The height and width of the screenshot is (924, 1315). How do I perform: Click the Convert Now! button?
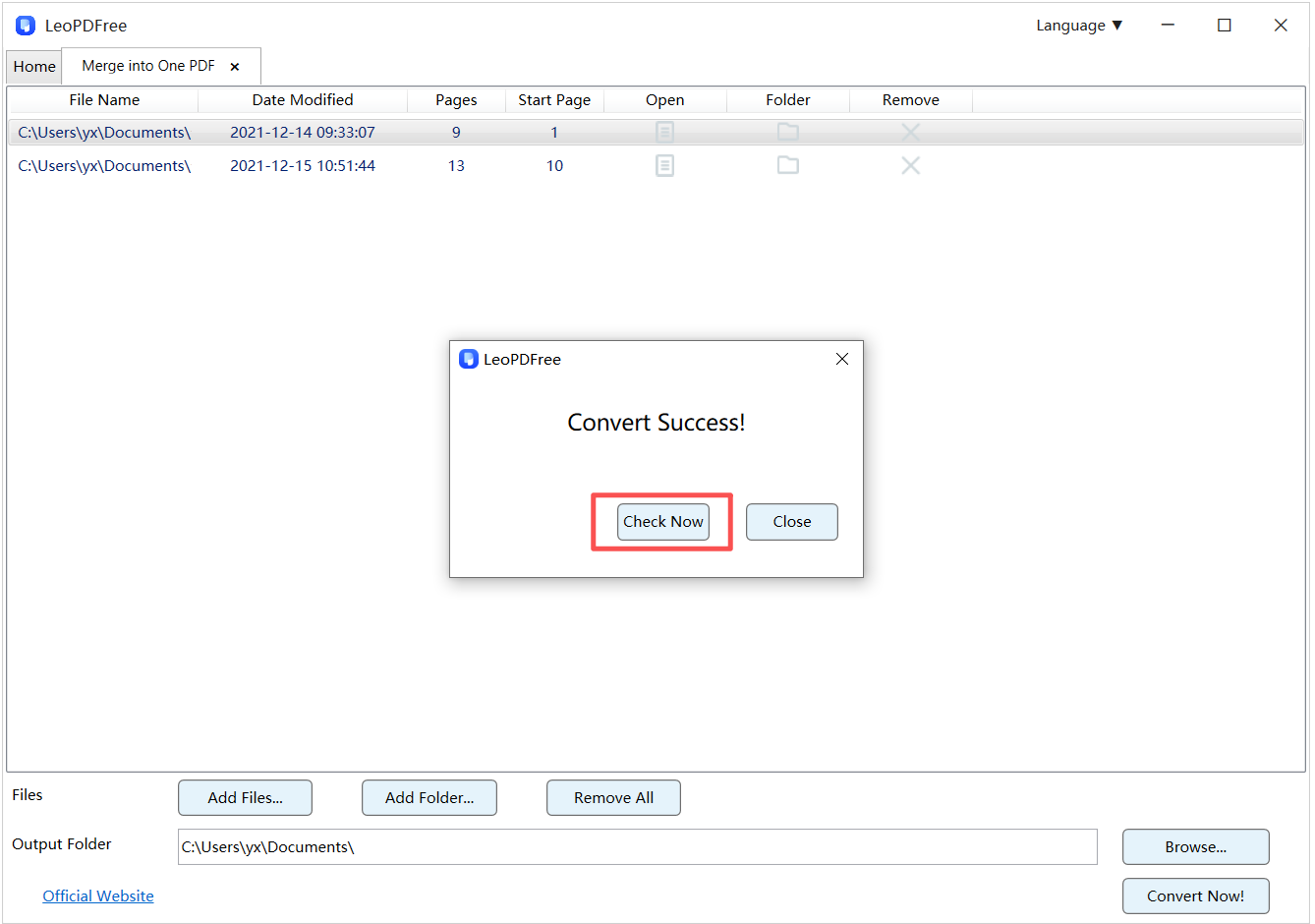tap(1196, 895)
